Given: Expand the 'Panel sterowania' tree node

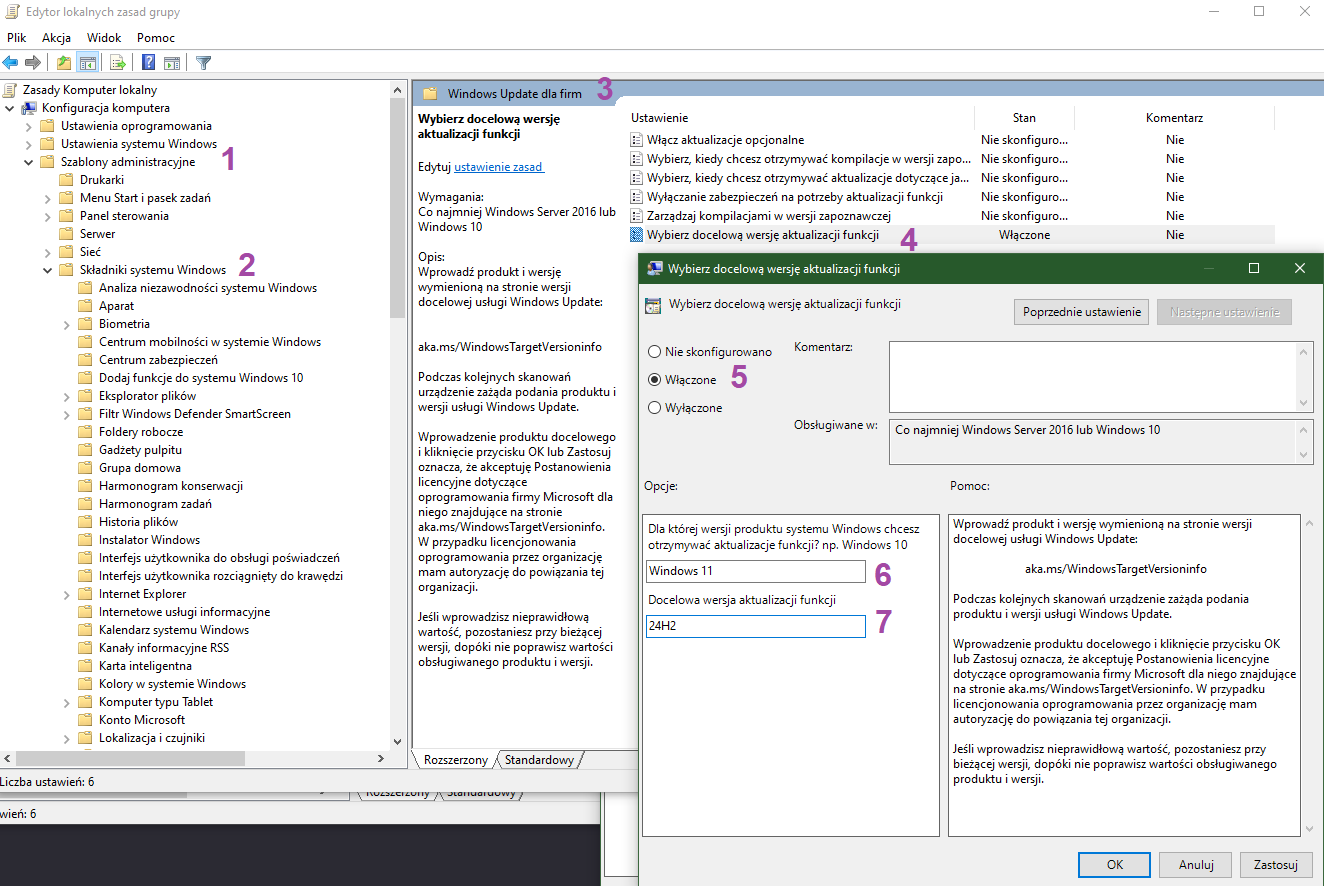Looking at the screenshot, I should [47, 216].
